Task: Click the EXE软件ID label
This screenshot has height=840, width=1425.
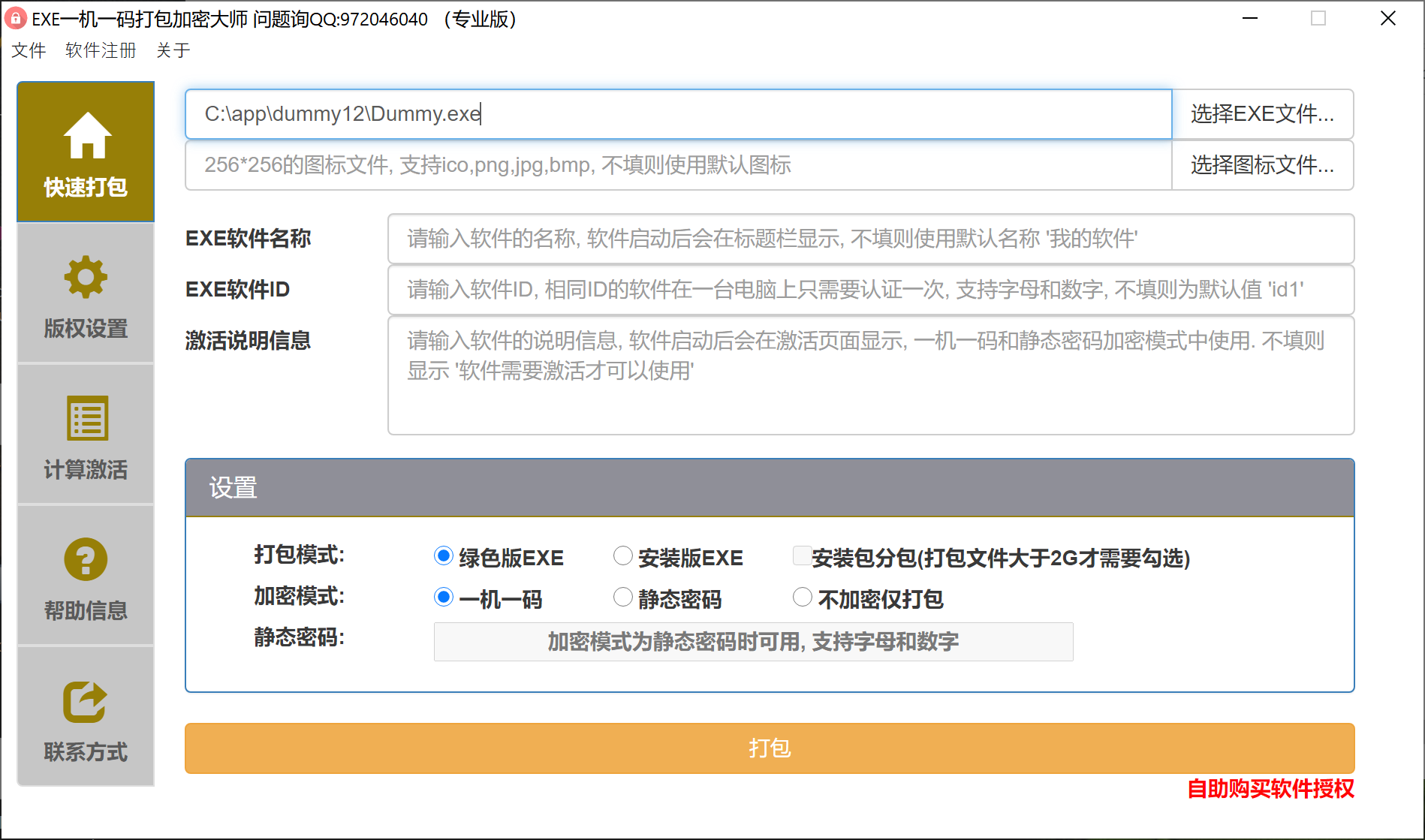Action: coord(237,290)
